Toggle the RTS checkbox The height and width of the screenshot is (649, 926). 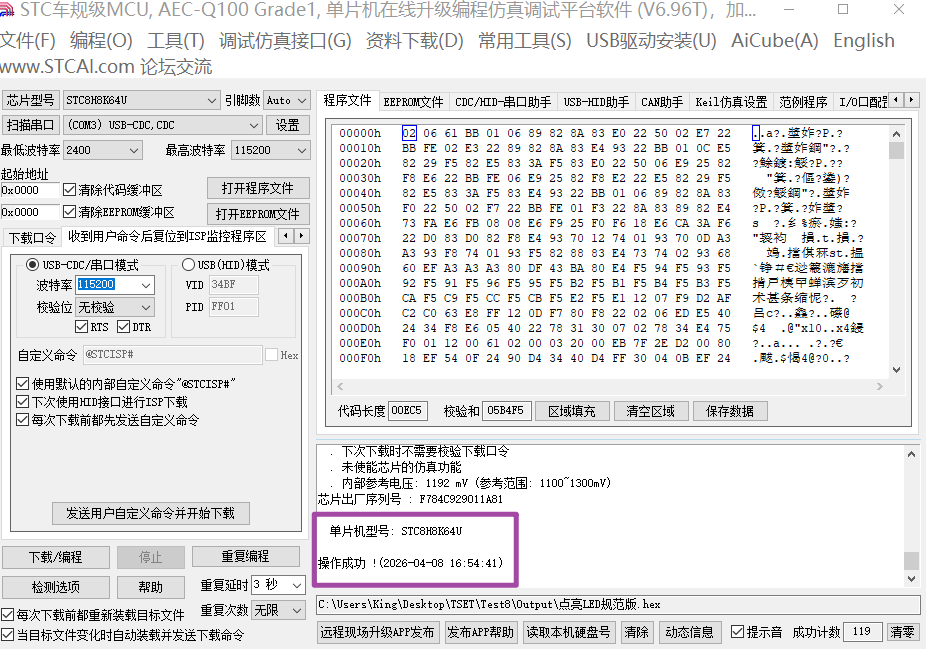coord(81,327)
